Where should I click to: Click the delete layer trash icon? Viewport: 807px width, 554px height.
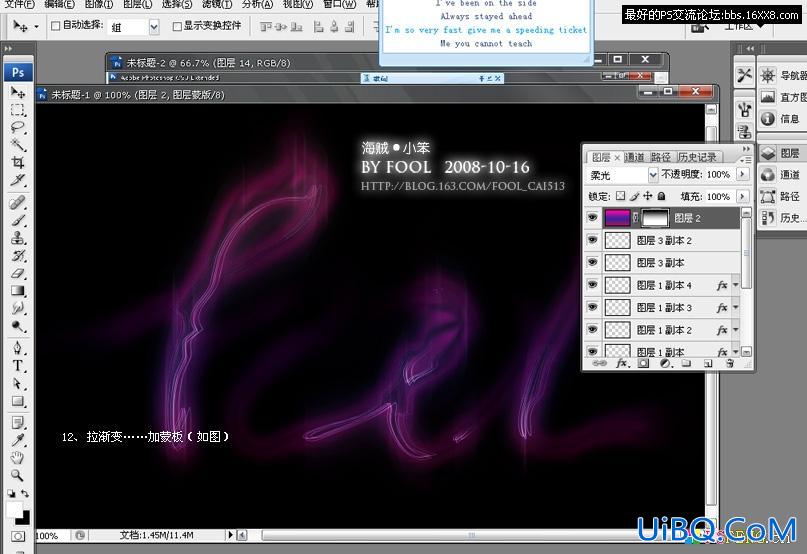pos(729,363)
